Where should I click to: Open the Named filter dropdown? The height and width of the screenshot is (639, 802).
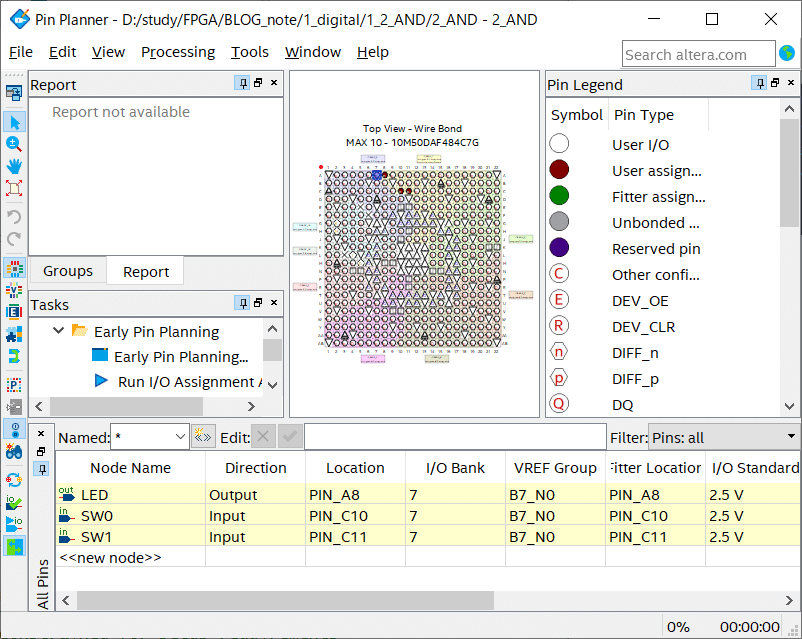[x=180, y=437]
